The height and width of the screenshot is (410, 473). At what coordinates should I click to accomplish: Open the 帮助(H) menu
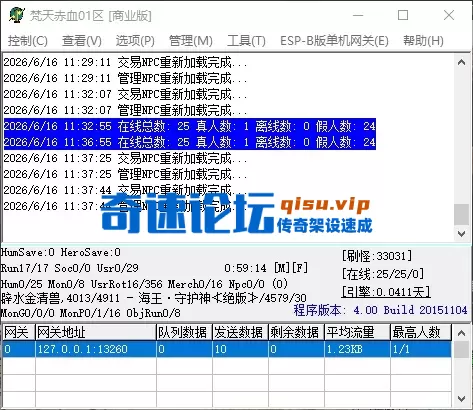[x=423, y=41]
